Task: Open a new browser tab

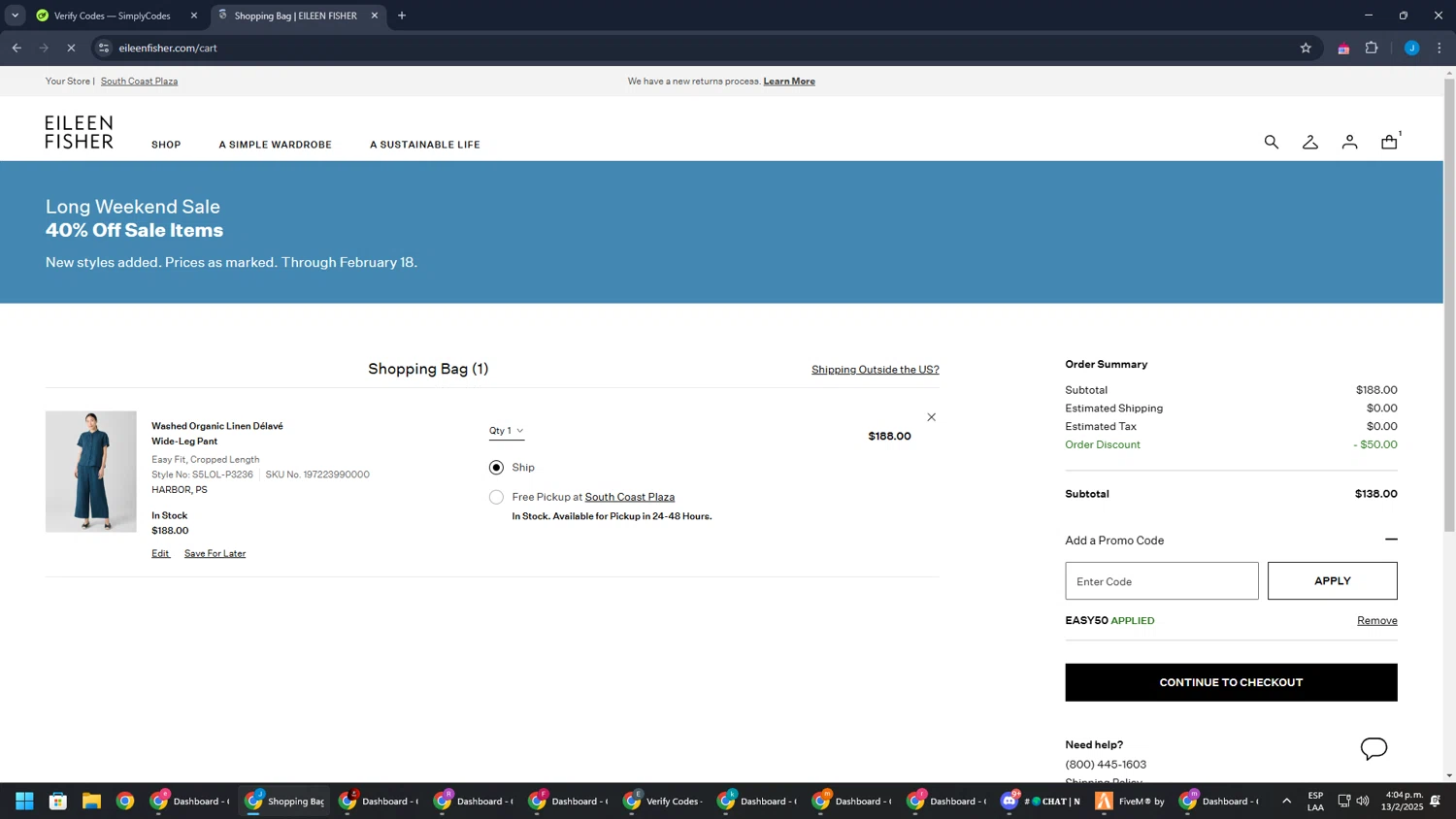Action: (402, 16)
